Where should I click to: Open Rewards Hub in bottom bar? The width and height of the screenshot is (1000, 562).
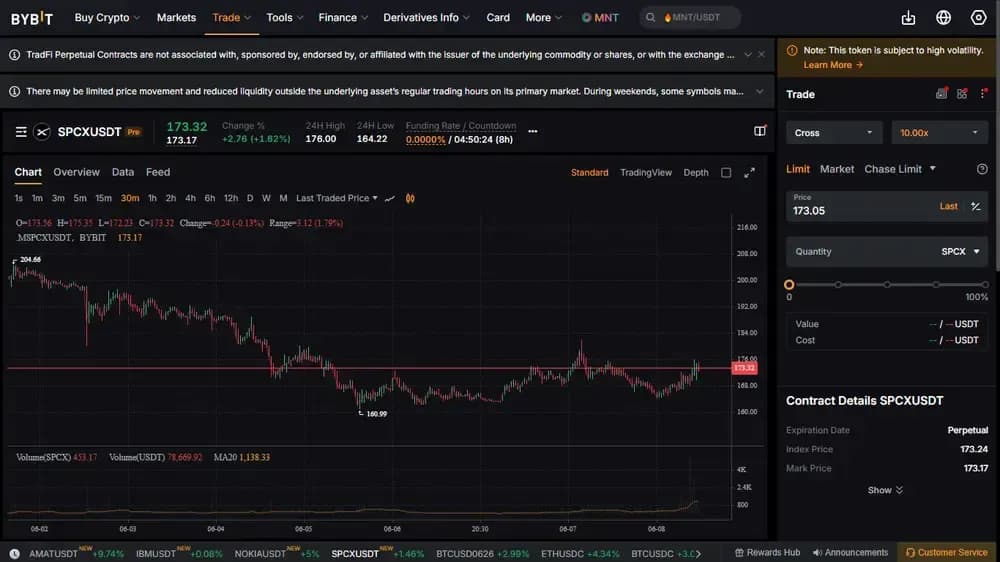[x=767, y=552]
